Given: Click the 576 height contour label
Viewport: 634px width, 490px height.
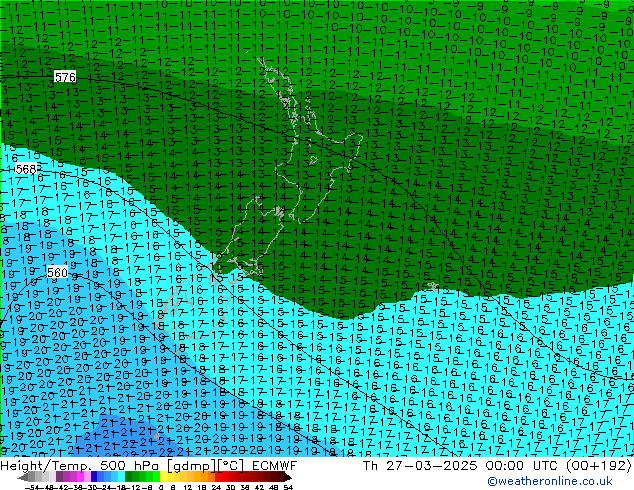Looking at the screenshot, I should [x=65, y=77].
